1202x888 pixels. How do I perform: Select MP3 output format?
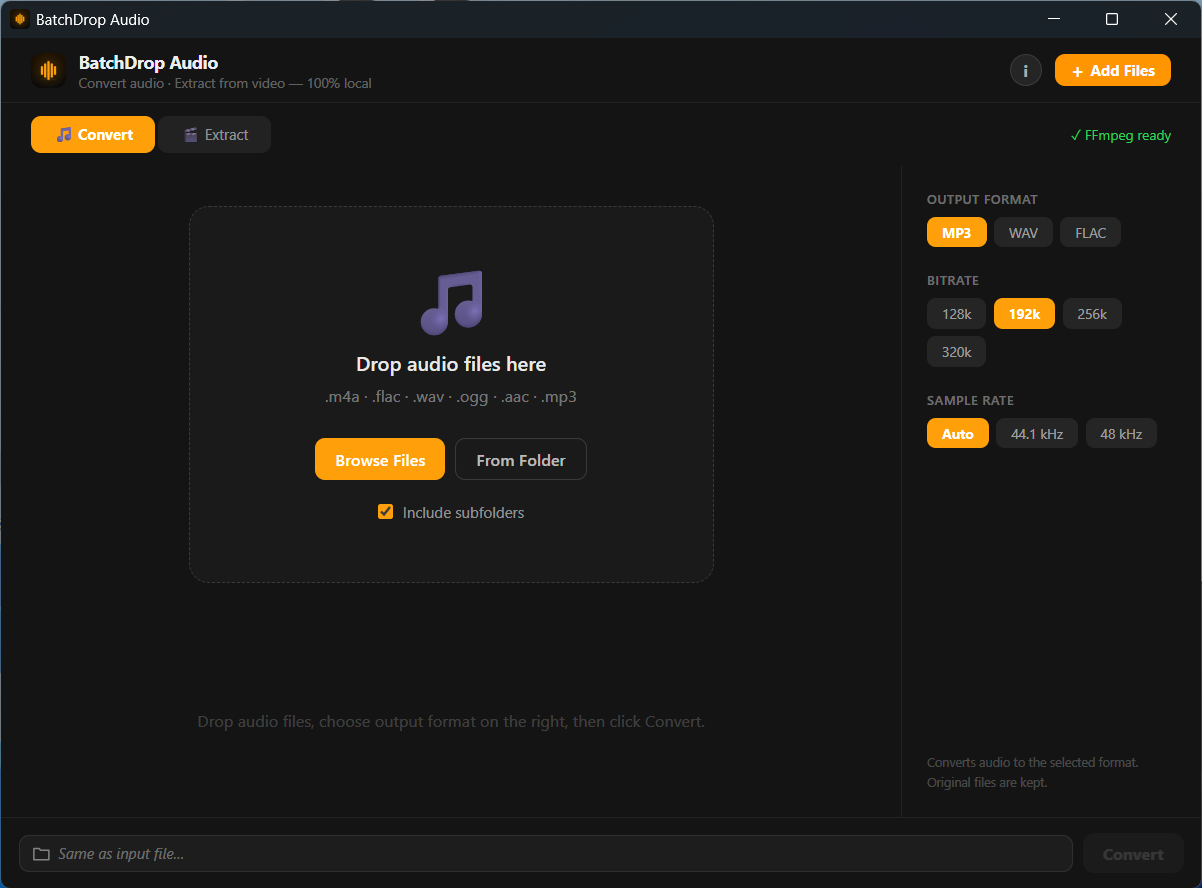(957, 233)
